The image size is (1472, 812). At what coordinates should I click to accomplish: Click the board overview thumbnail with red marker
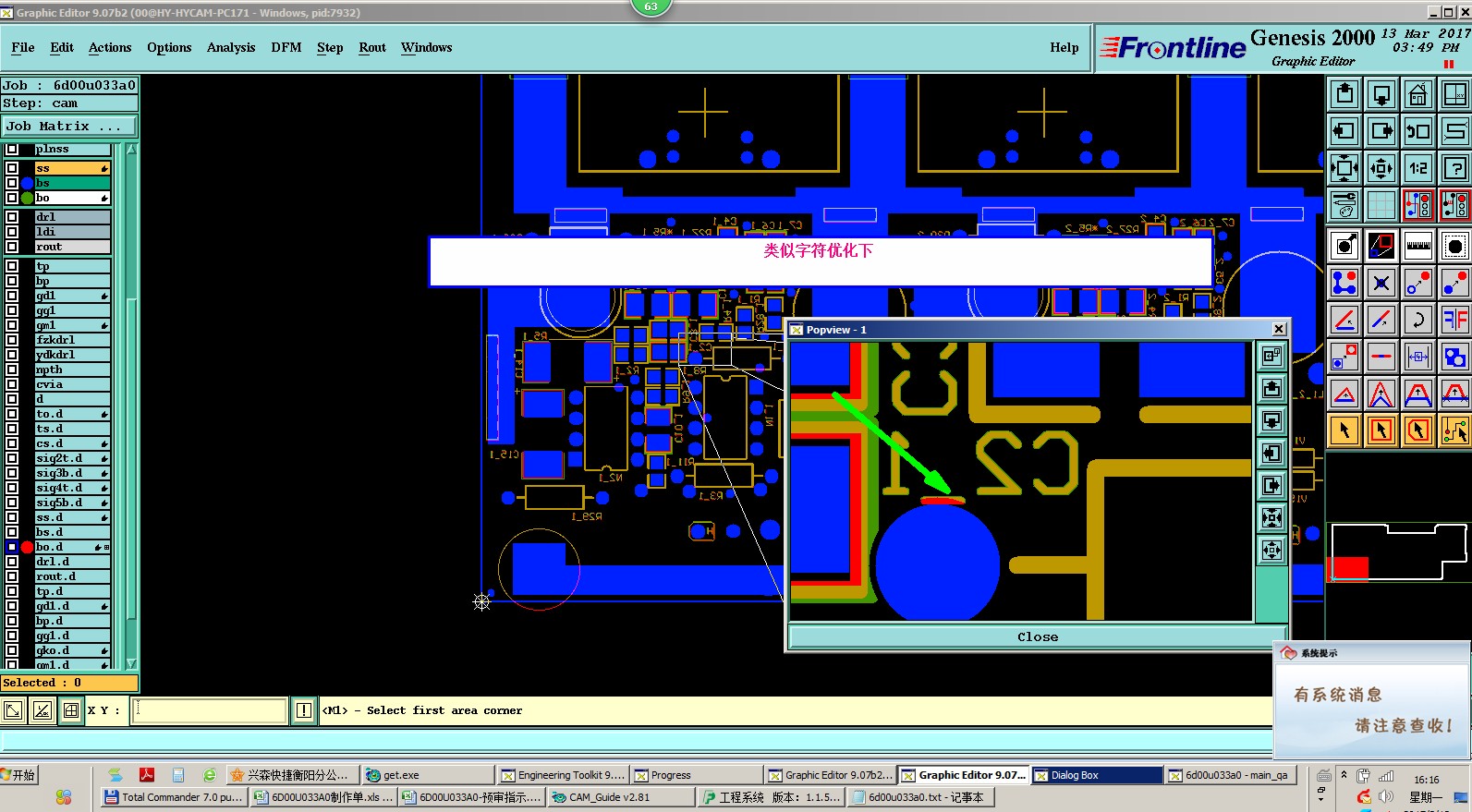(x=1398, y=552)
